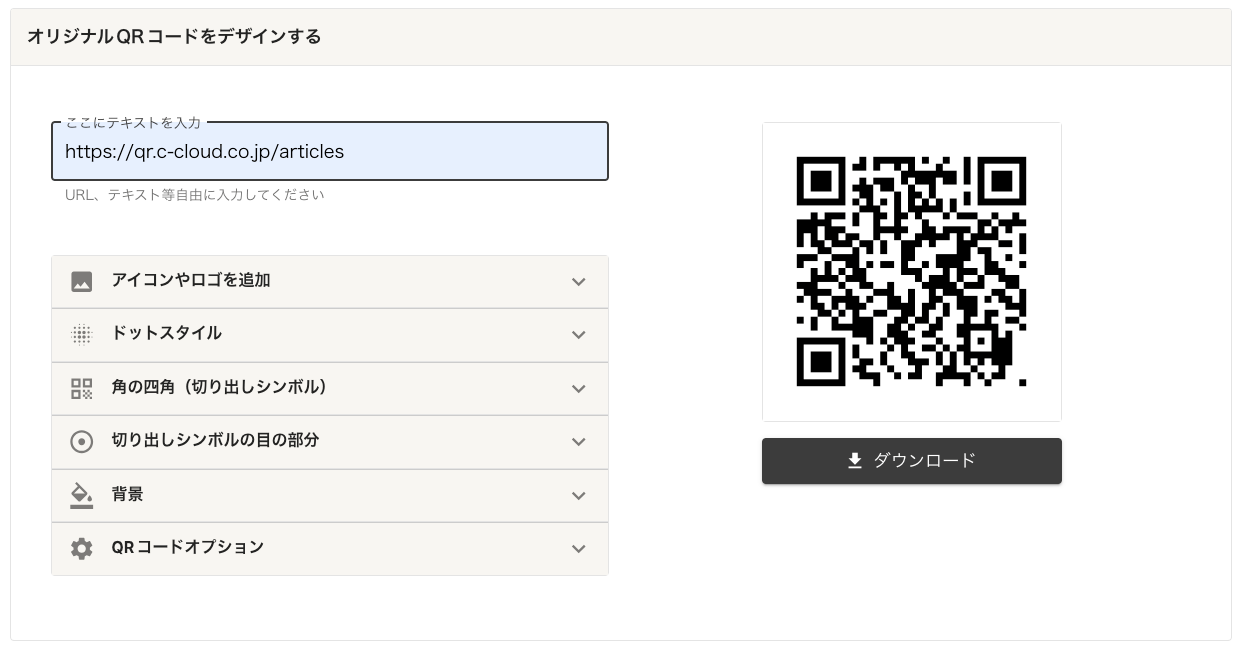Expand the 背景 section chevron
Image resolution: width=1249 pixels, height=657 pixels.
tap(579, 495)
